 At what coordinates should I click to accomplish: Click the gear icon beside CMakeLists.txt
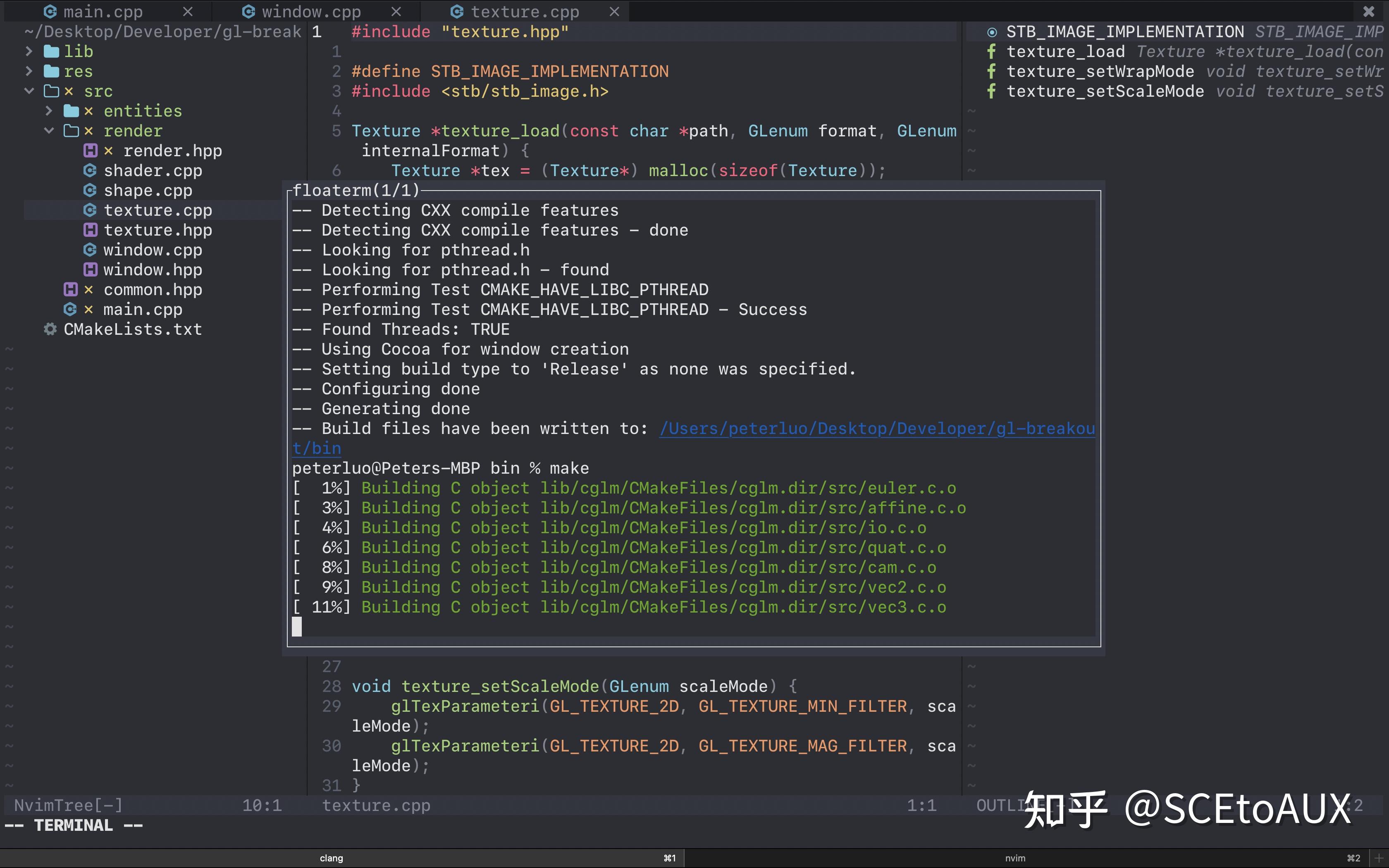pyautogui.click(x=50, y=328)
